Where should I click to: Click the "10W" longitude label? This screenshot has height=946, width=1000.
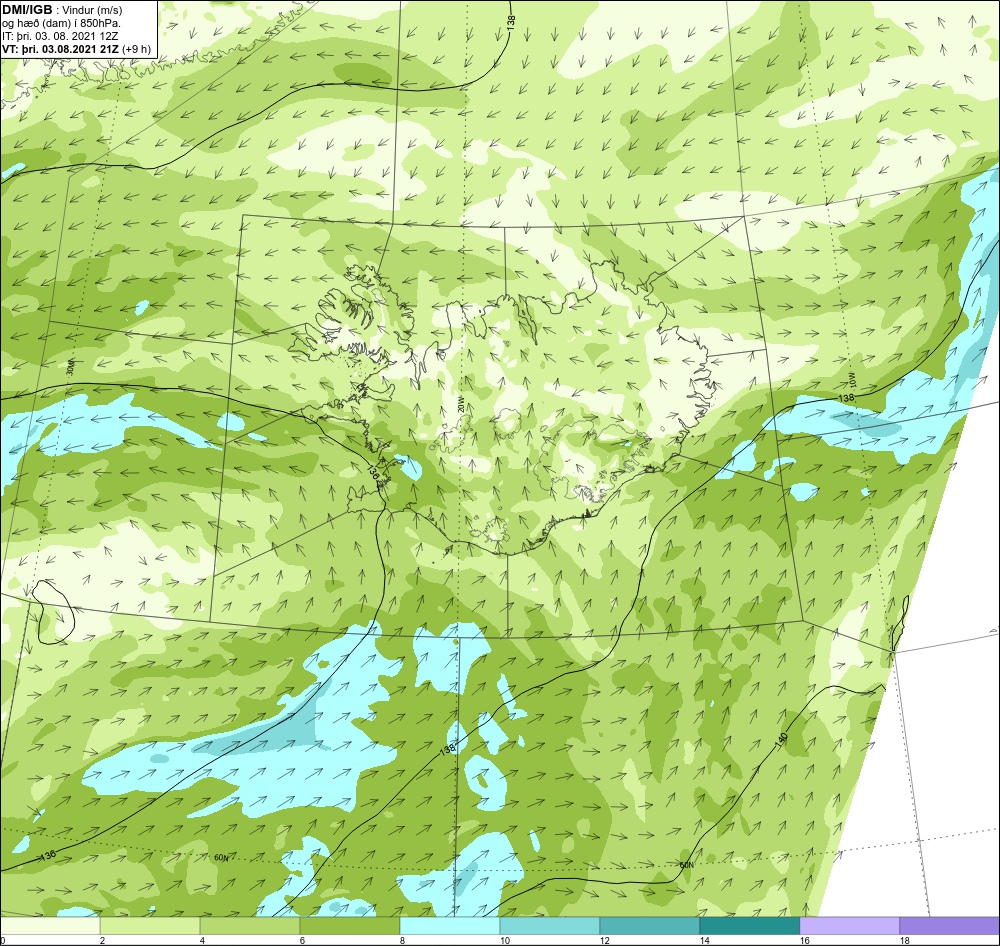pyautogui.click(x=851, y=378)
